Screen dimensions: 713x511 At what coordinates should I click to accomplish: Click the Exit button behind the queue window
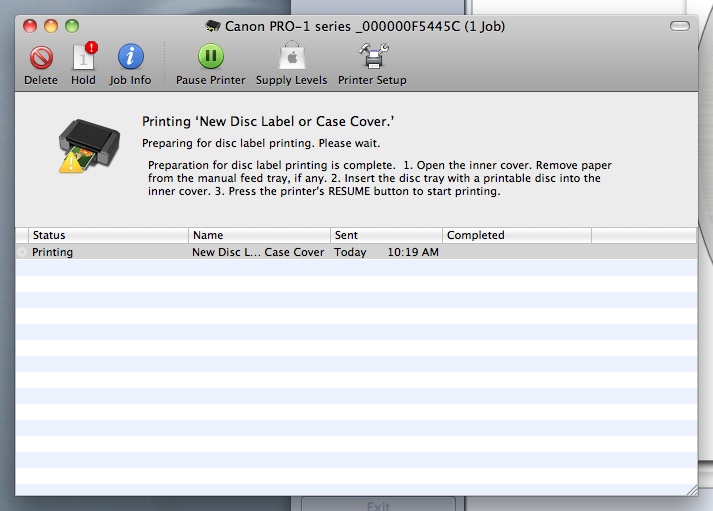tap(377, 505)
